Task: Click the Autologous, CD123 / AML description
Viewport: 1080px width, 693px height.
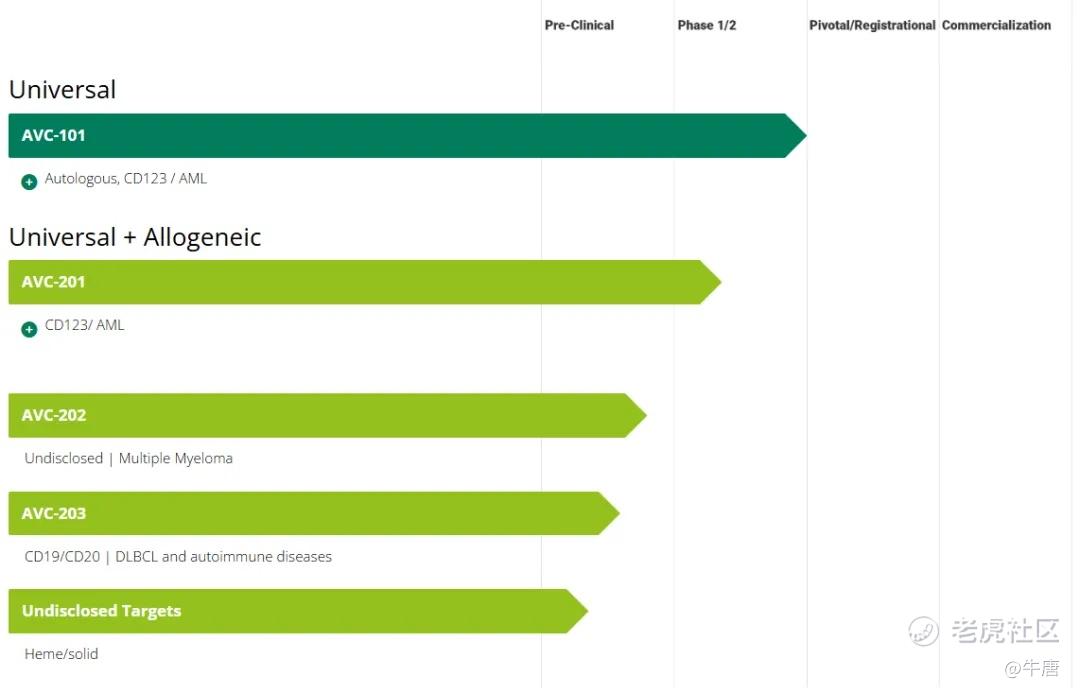Action: tap(125, 178)
